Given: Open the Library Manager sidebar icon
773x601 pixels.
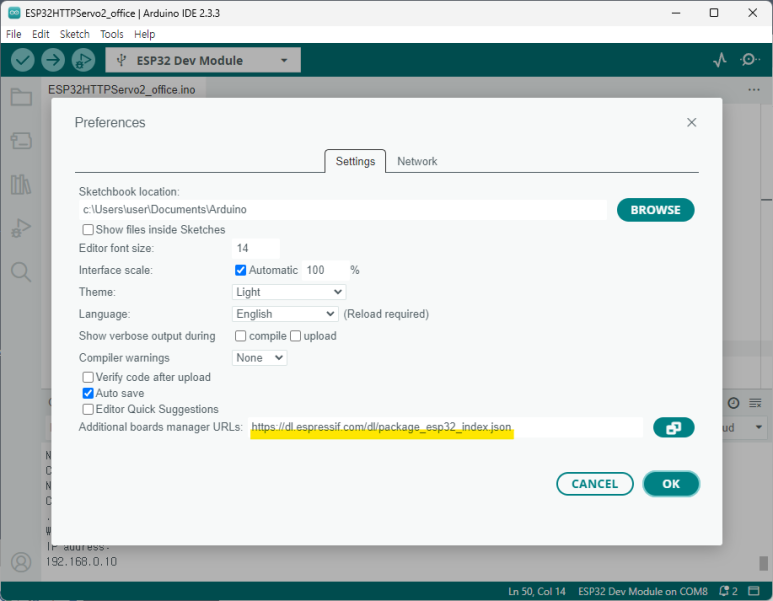Looking at the screenshot, I should 21,184.
